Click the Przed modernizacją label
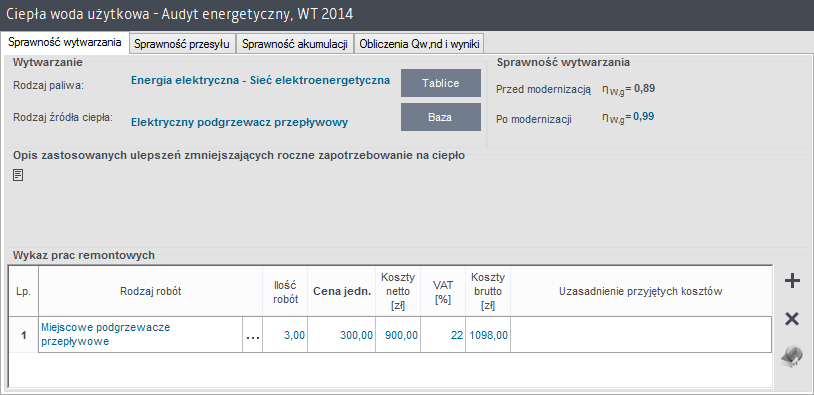The width and height of the screenshot is (814, 395). (544, 89)
